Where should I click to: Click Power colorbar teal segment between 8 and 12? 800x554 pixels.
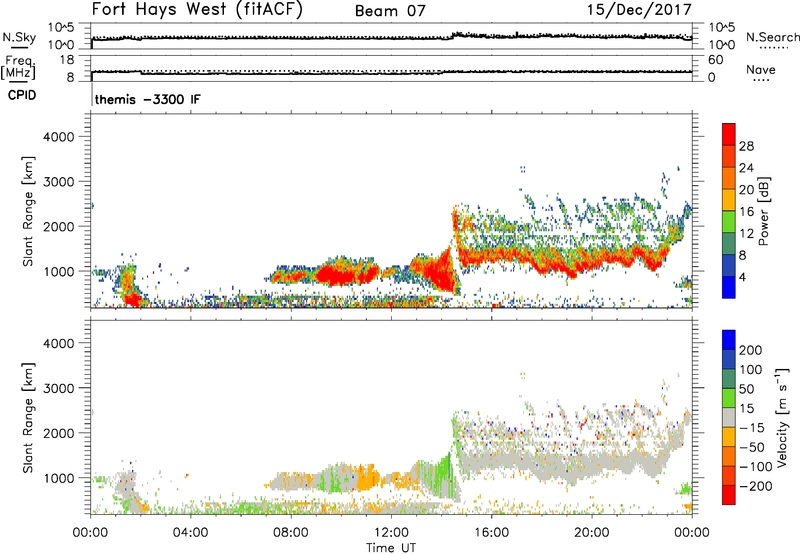[729, 243]
